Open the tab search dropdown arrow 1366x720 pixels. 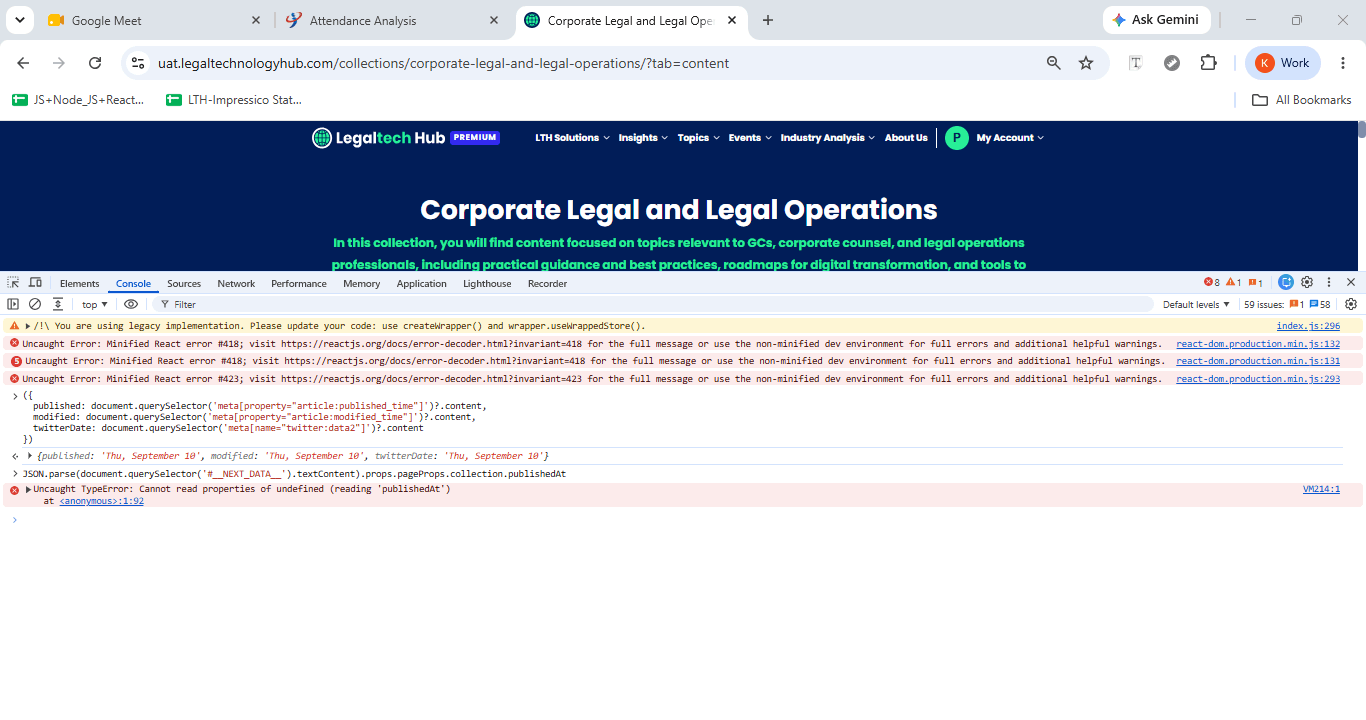point(20,20)
